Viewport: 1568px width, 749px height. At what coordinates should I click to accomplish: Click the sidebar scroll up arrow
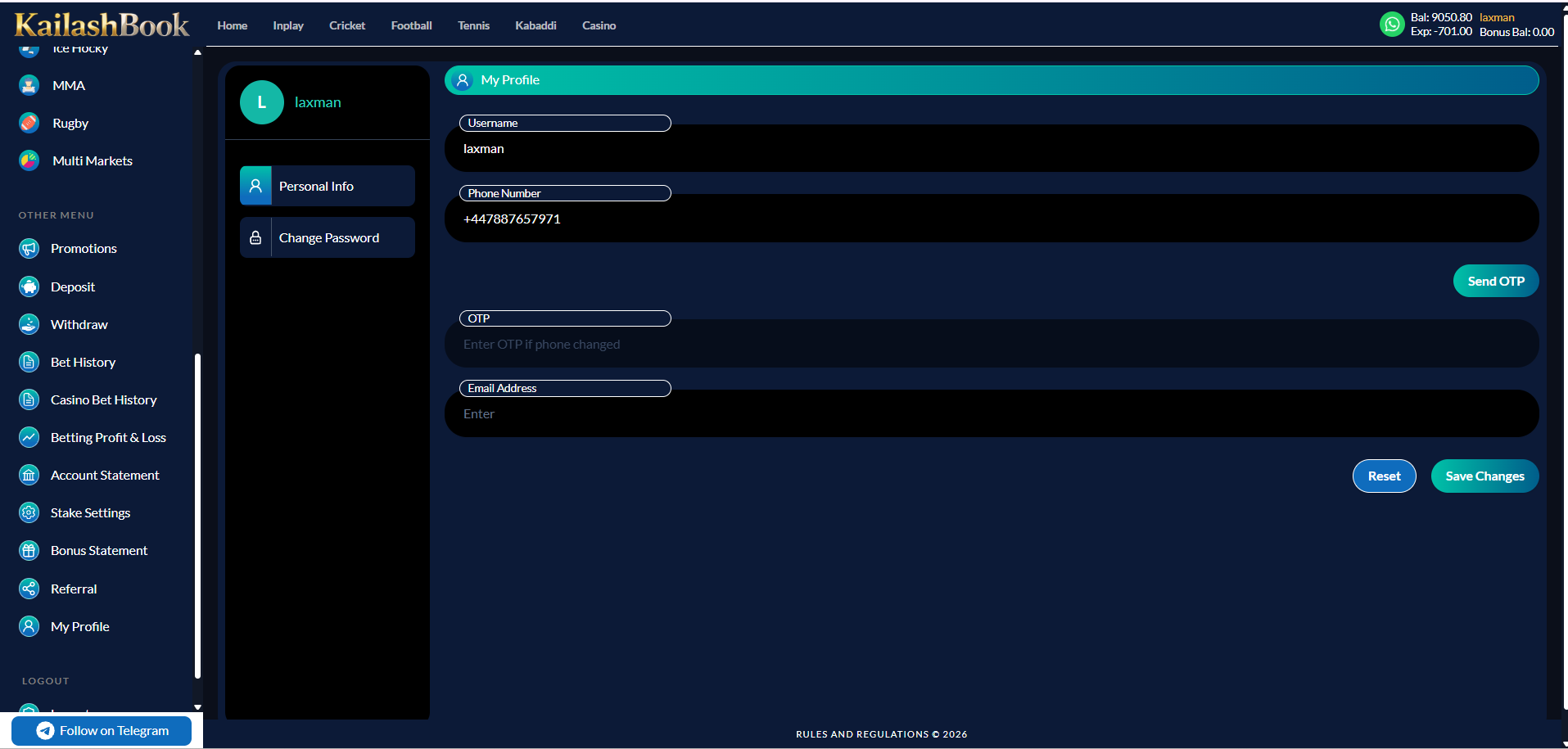tap(197, 52)
